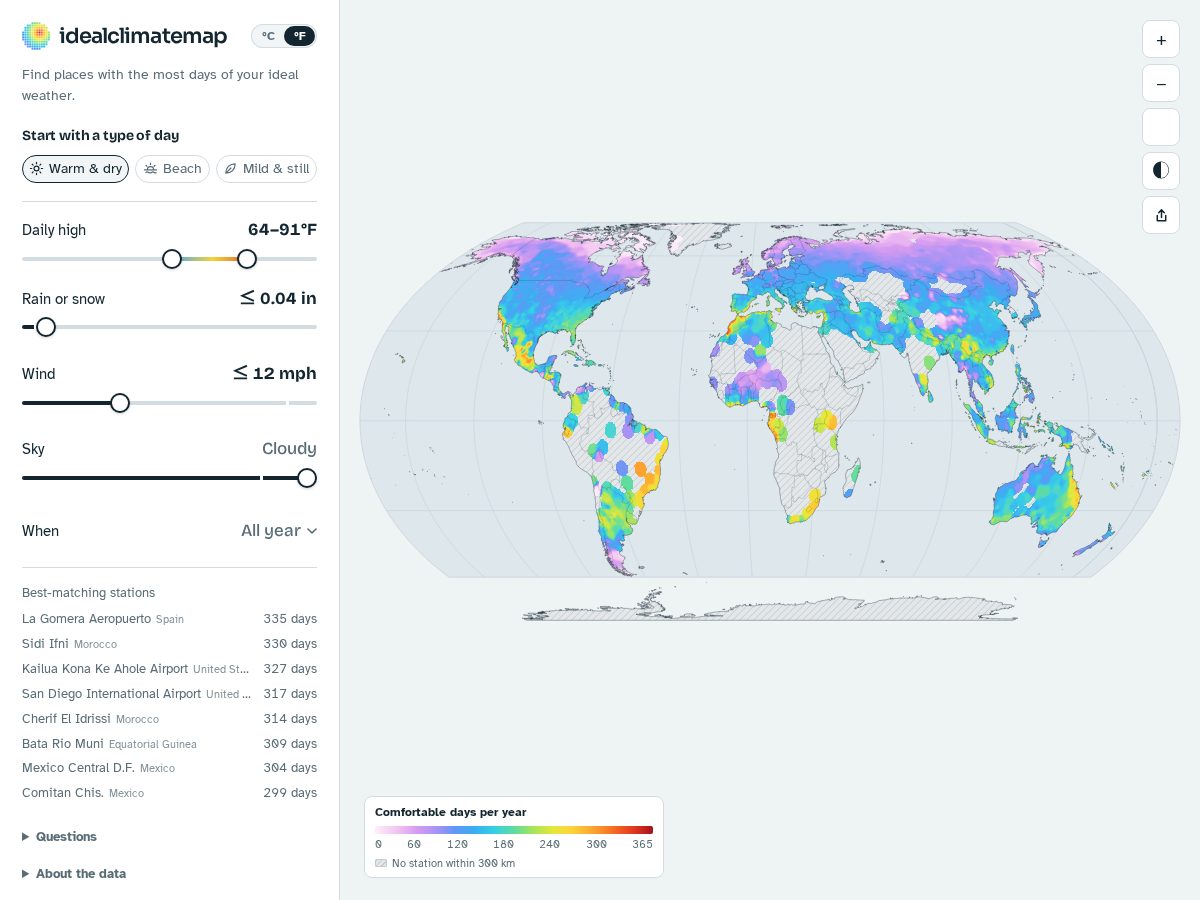1200x900 pixels.
Task: Click the '335 days' value
Action: [290, 619]
